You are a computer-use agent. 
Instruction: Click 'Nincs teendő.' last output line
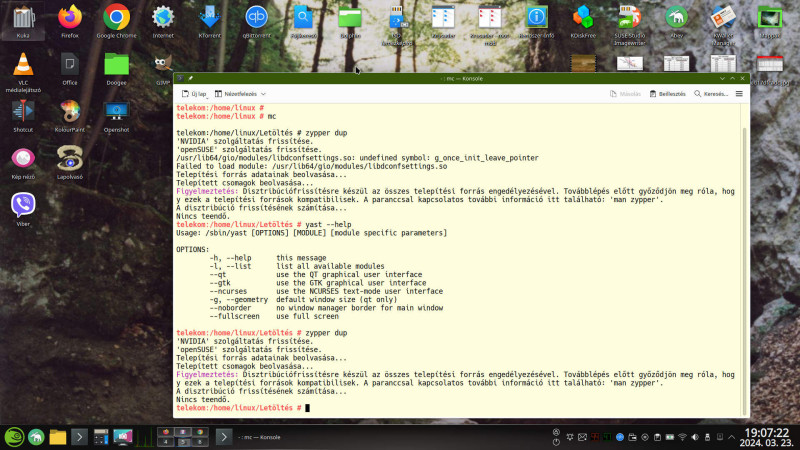(x=203, y=399)
